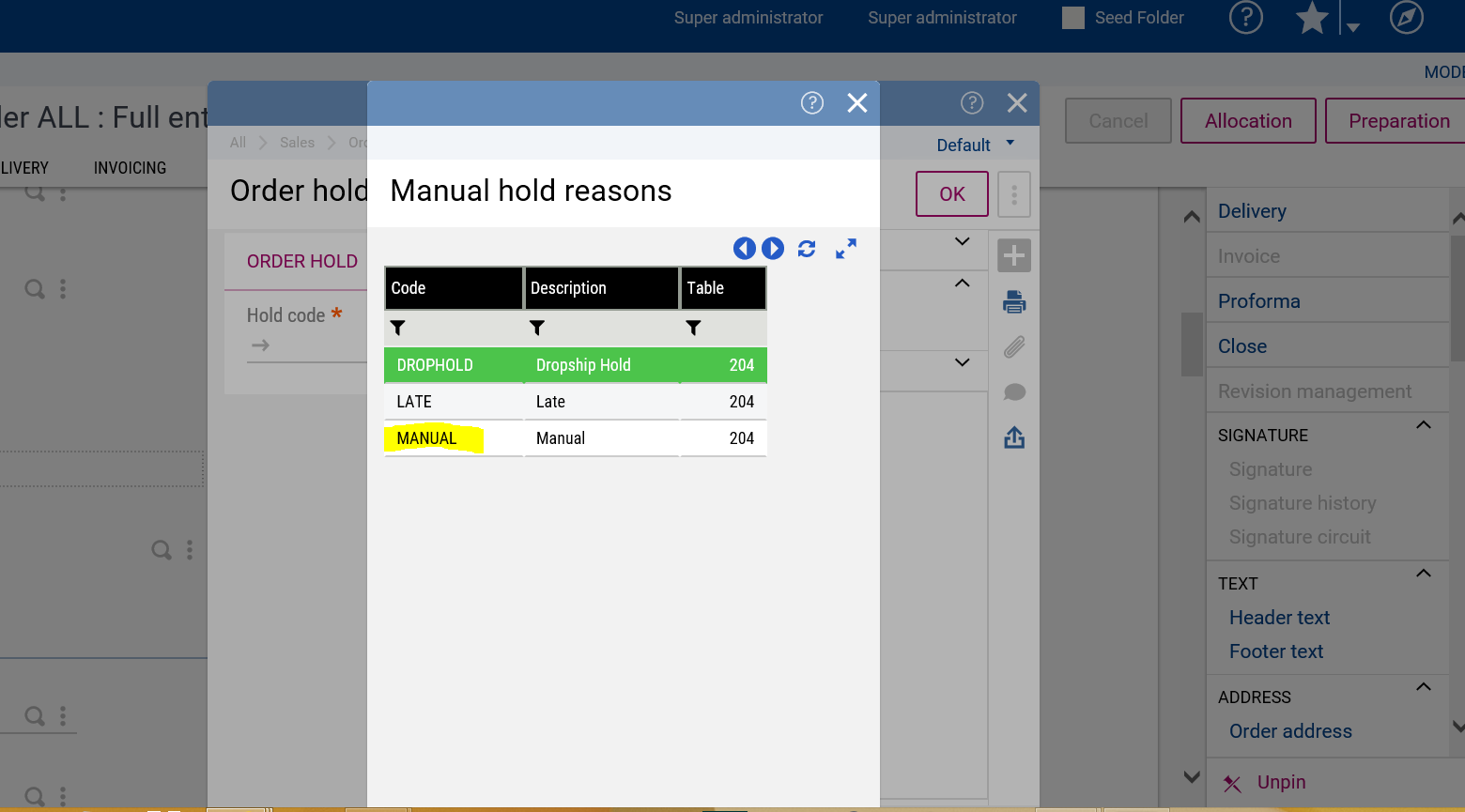This screenshot has height=812, width=1465.
Task: Collapse the TEXT section
Action: tap(1424, 574)
